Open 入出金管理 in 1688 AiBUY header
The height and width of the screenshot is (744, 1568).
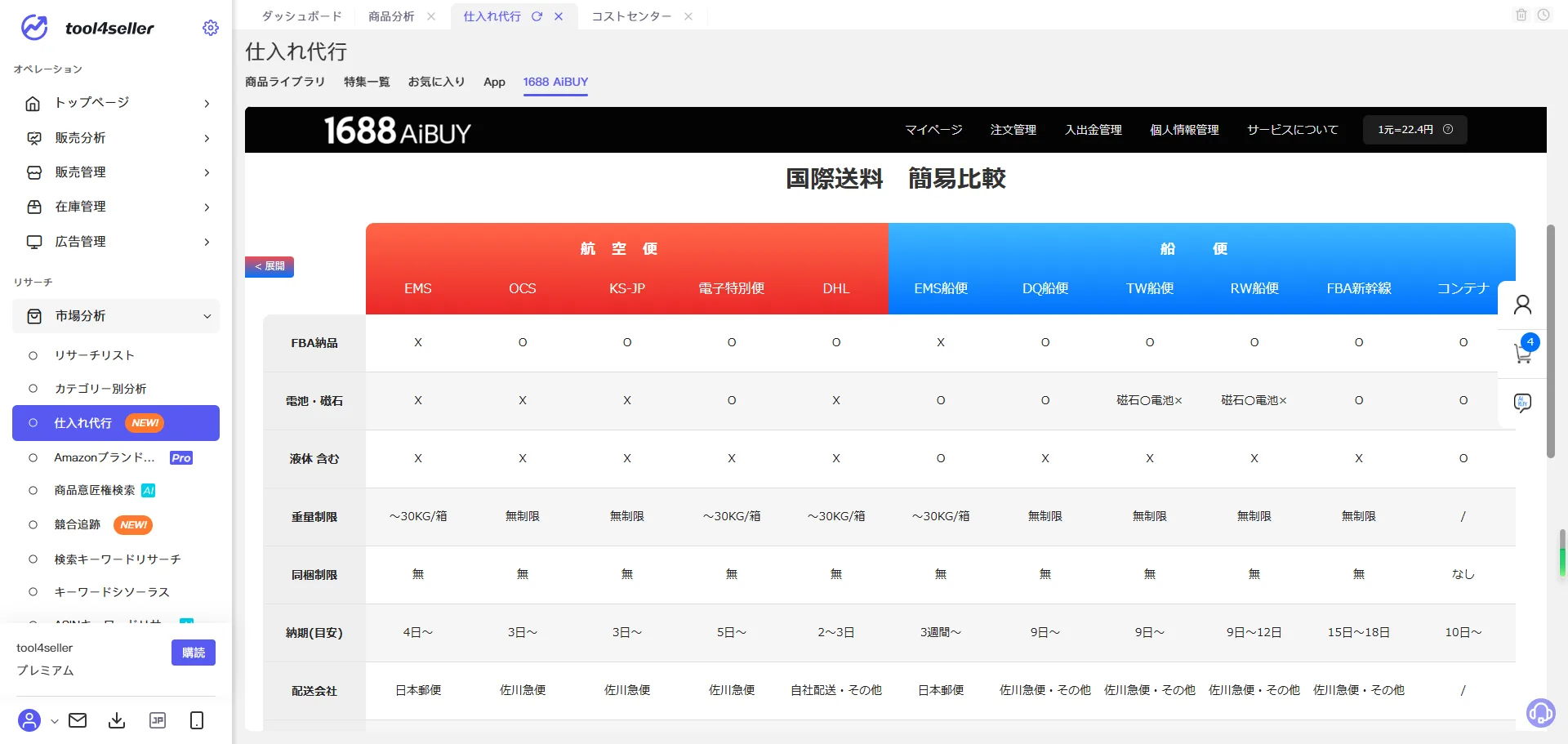point(1094,130)
